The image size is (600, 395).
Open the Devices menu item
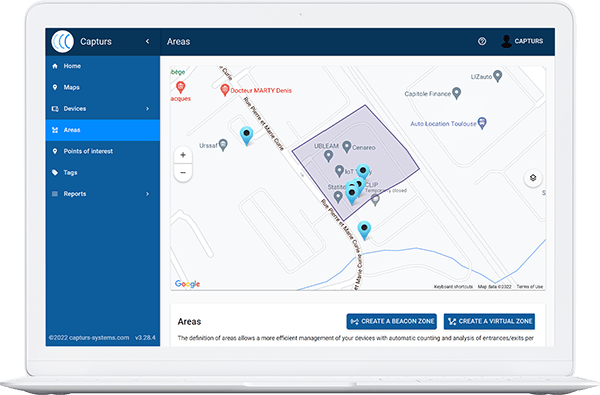103,109
